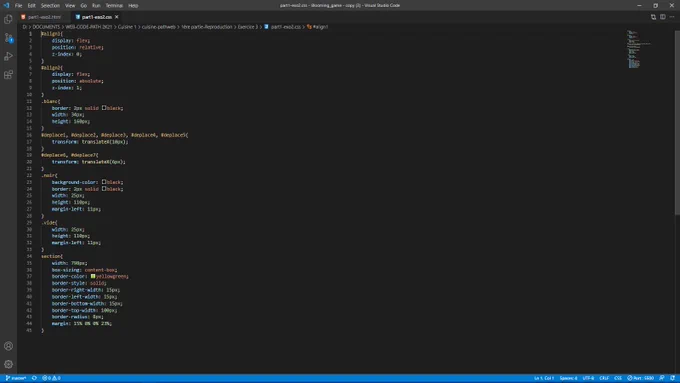
Task: Click the black color swatch on line 12
Action: (x=104, y=108)
